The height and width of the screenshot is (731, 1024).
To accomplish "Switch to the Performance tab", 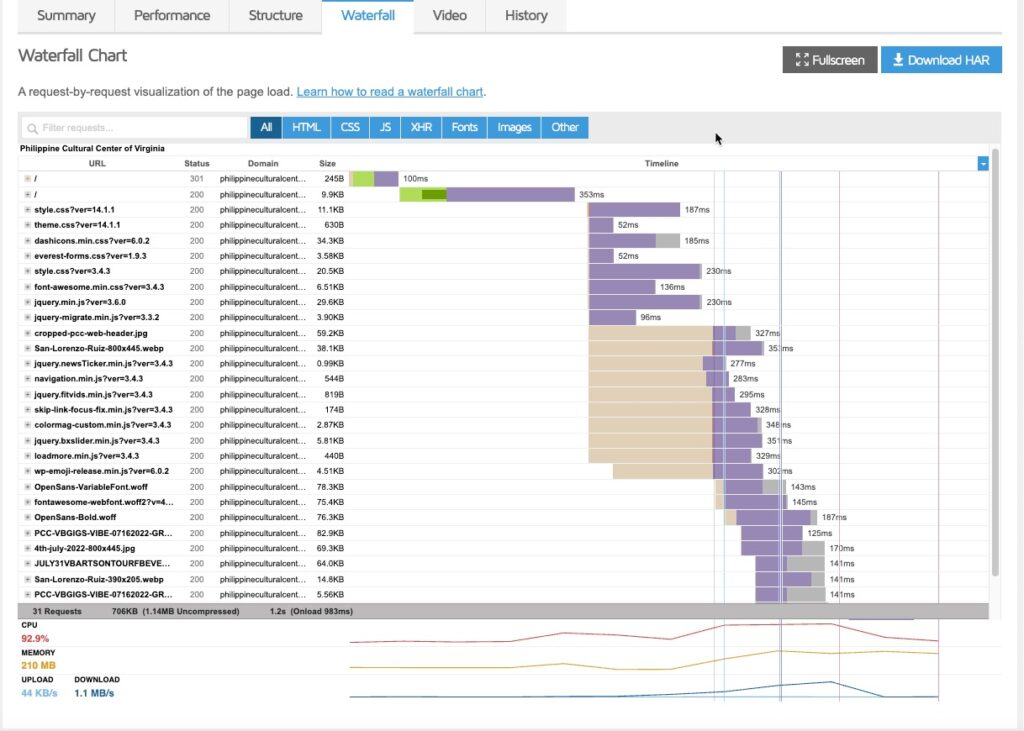I will pos(172,16).
